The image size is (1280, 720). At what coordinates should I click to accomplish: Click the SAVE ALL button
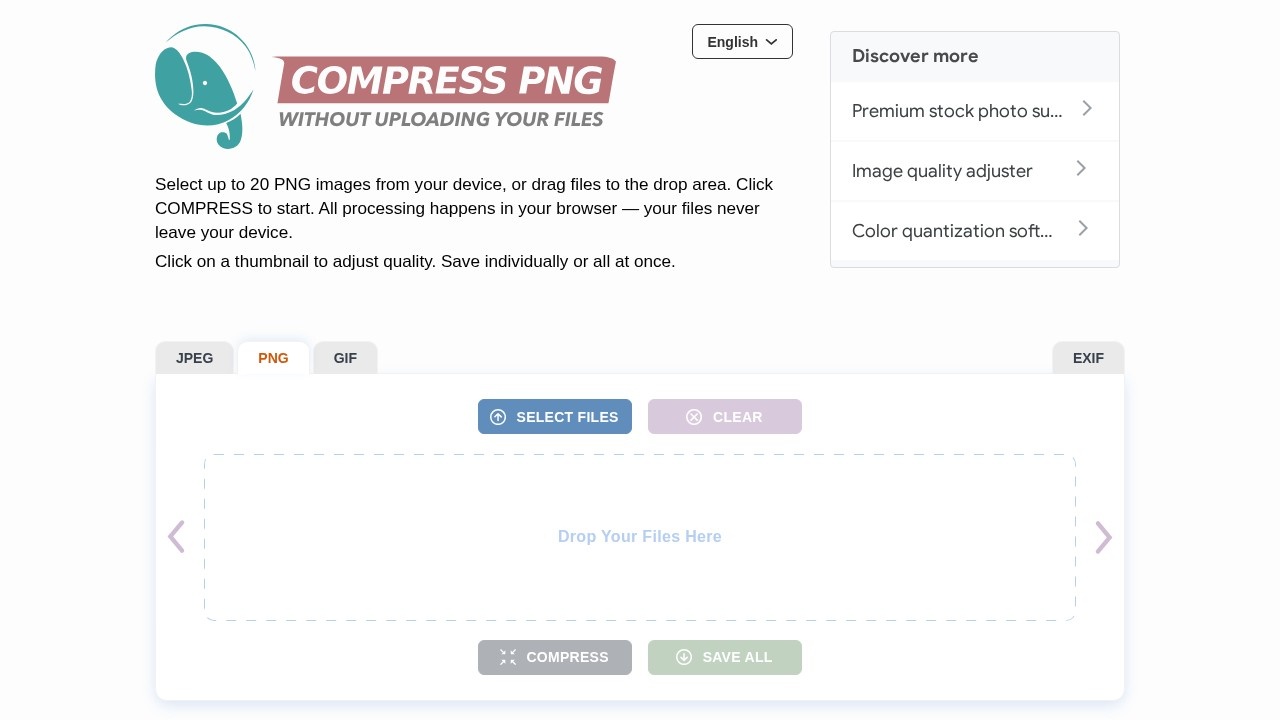(x=725, y=657)
